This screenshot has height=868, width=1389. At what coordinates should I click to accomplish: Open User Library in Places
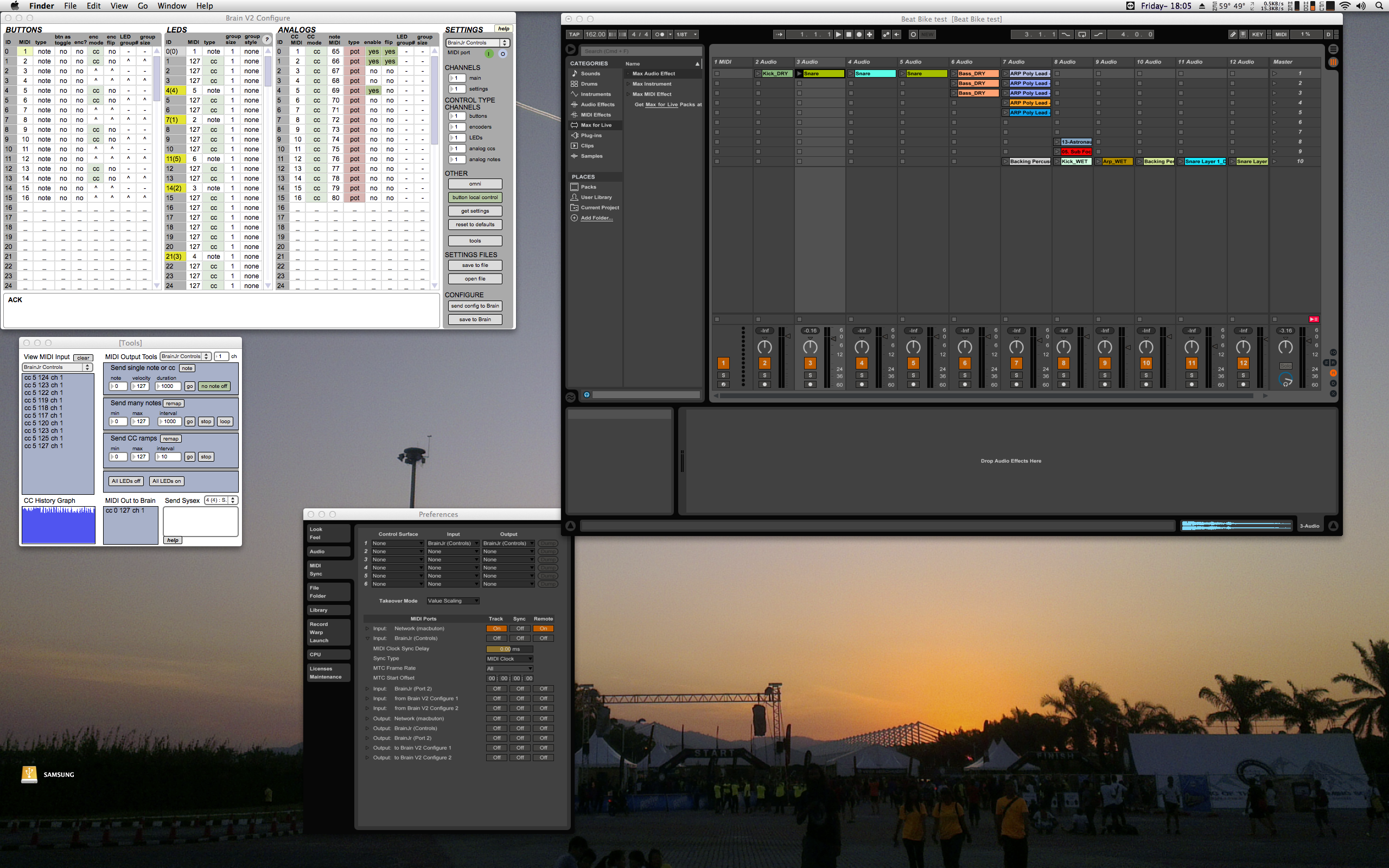[596, 197]
